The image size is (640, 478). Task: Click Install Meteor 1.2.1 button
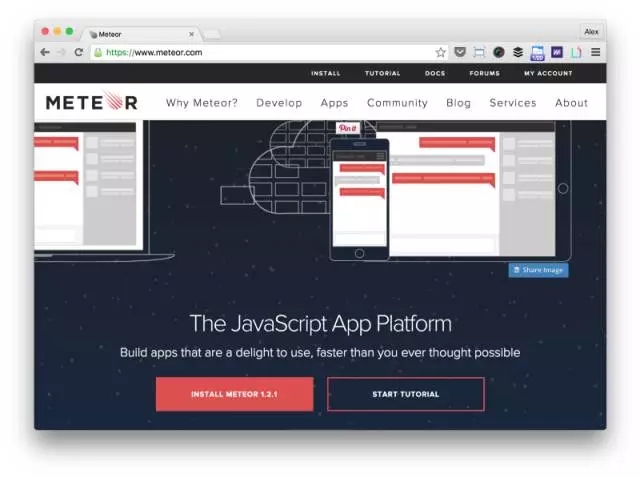pos(235,394)
